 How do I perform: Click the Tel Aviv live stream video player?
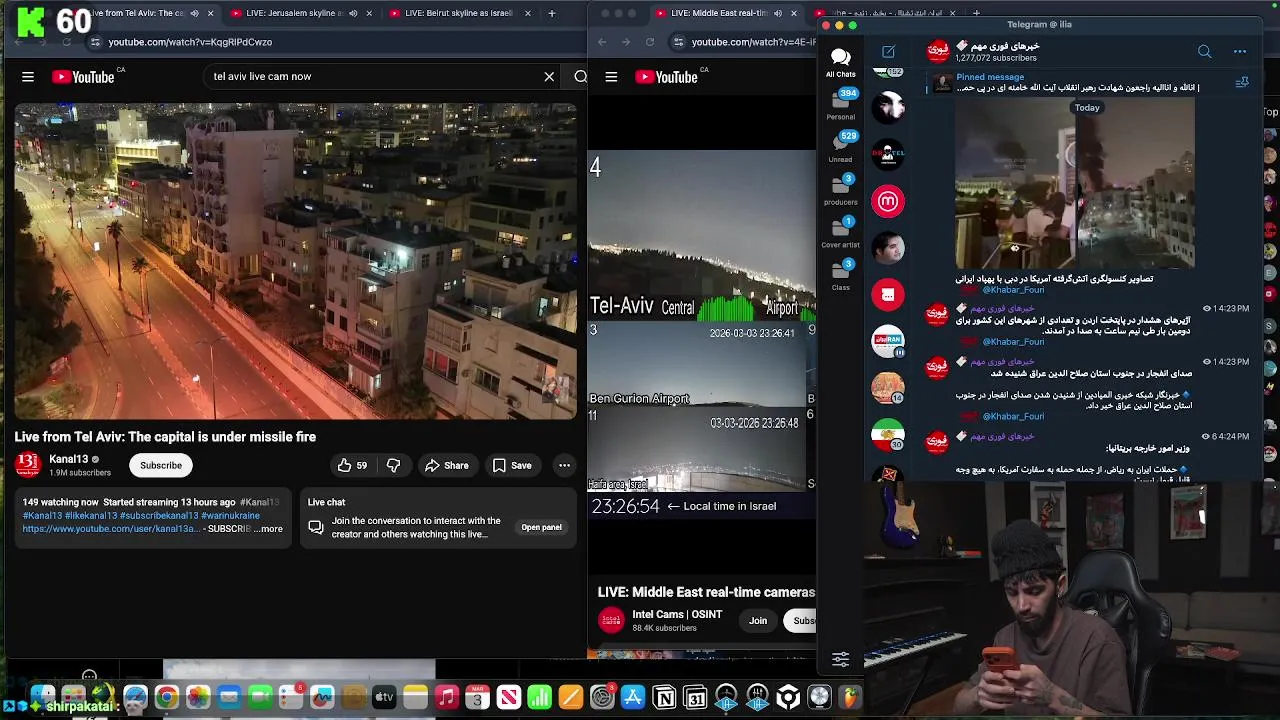(x=295, y=261)
